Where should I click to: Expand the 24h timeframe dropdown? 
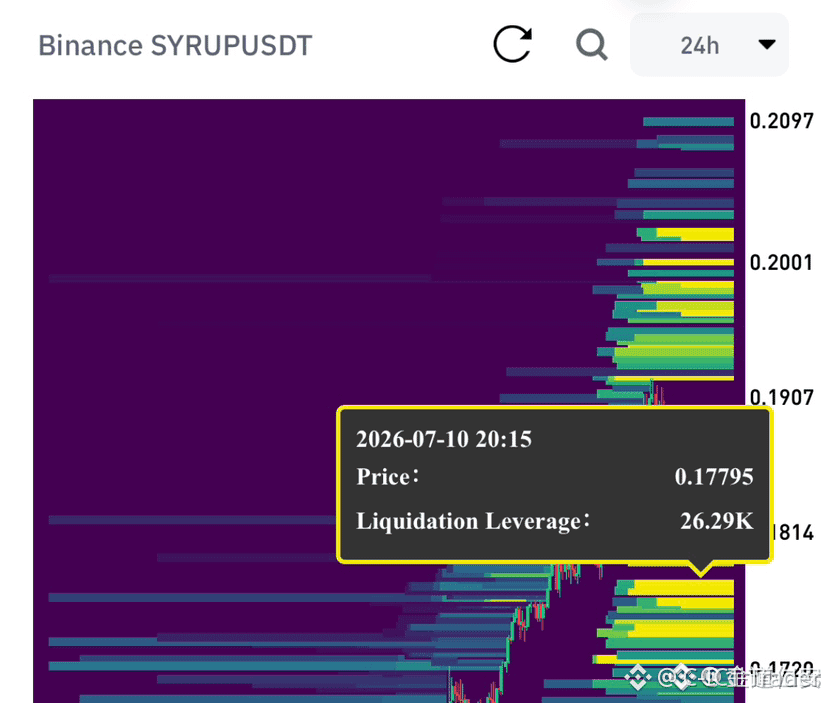pyautogui.click(x=709, y=45)
